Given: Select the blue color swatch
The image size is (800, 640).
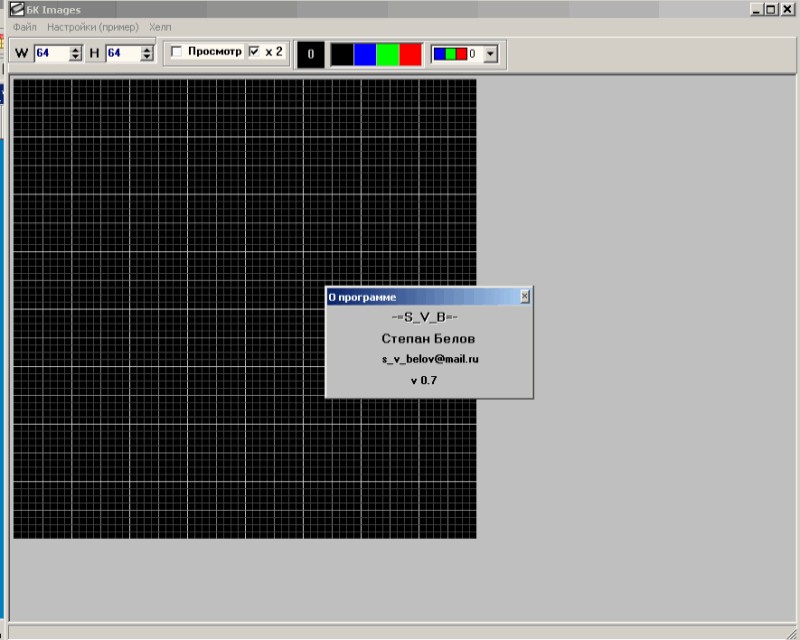Looking at the screenshot, I should (365, 54).
